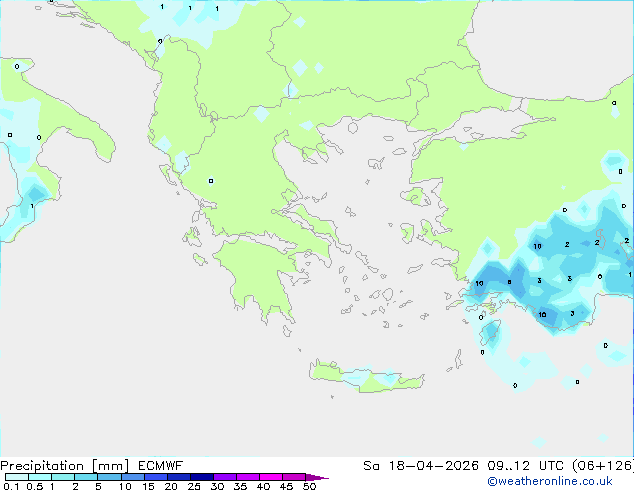Screen dimensions: 634x490
Task: Click the "(06+126)" forecast run text
Action: tap(603, 466)
